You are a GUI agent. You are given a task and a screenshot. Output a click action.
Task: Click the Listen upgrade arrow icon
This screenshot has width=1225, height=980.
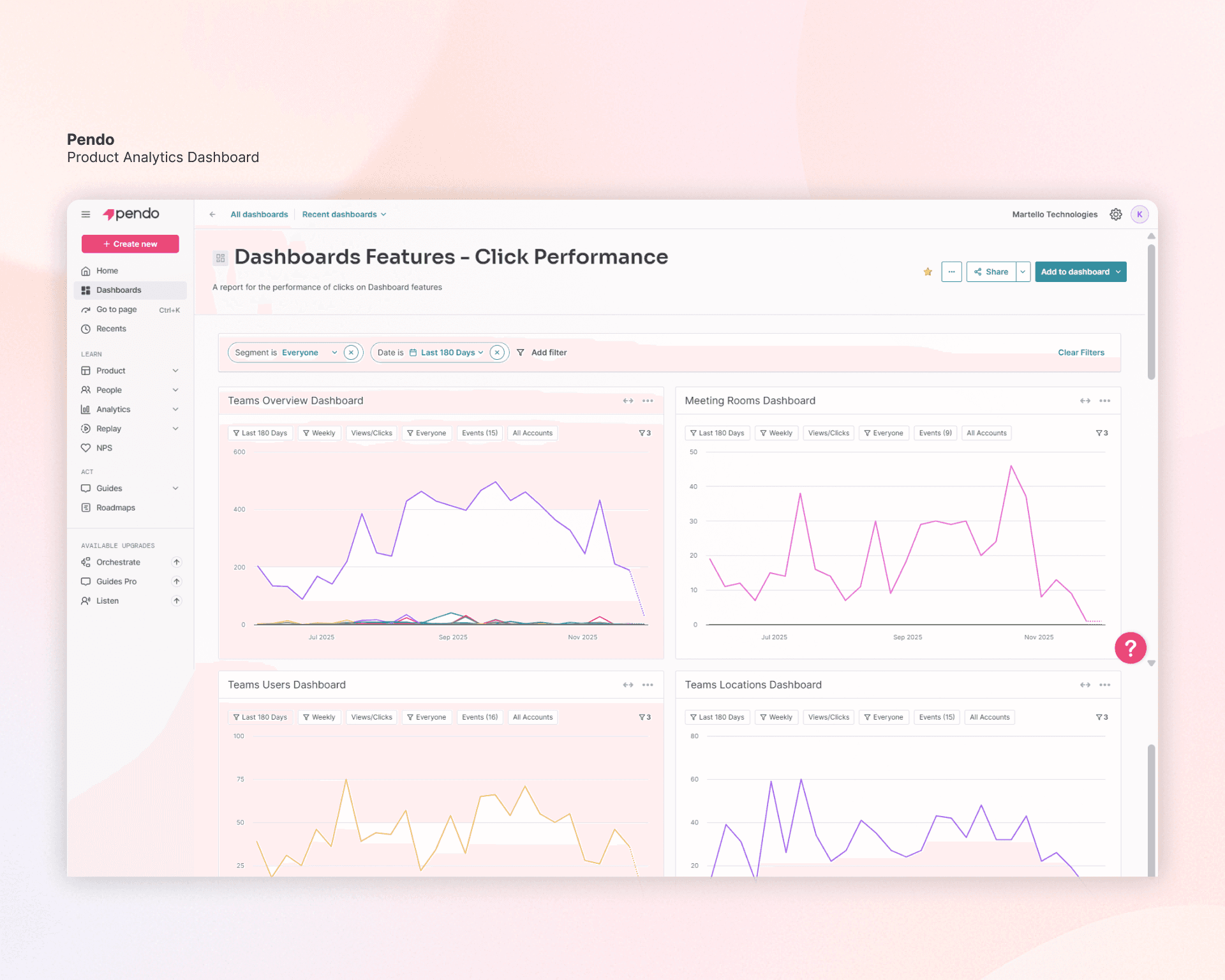[x=177, y=601]
